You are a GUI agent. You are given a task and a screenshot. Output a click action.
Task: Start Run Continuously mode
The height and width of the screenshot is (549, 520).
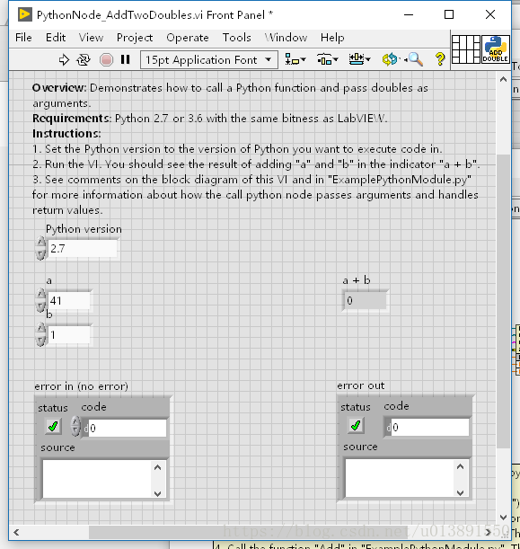pos(83,60)
